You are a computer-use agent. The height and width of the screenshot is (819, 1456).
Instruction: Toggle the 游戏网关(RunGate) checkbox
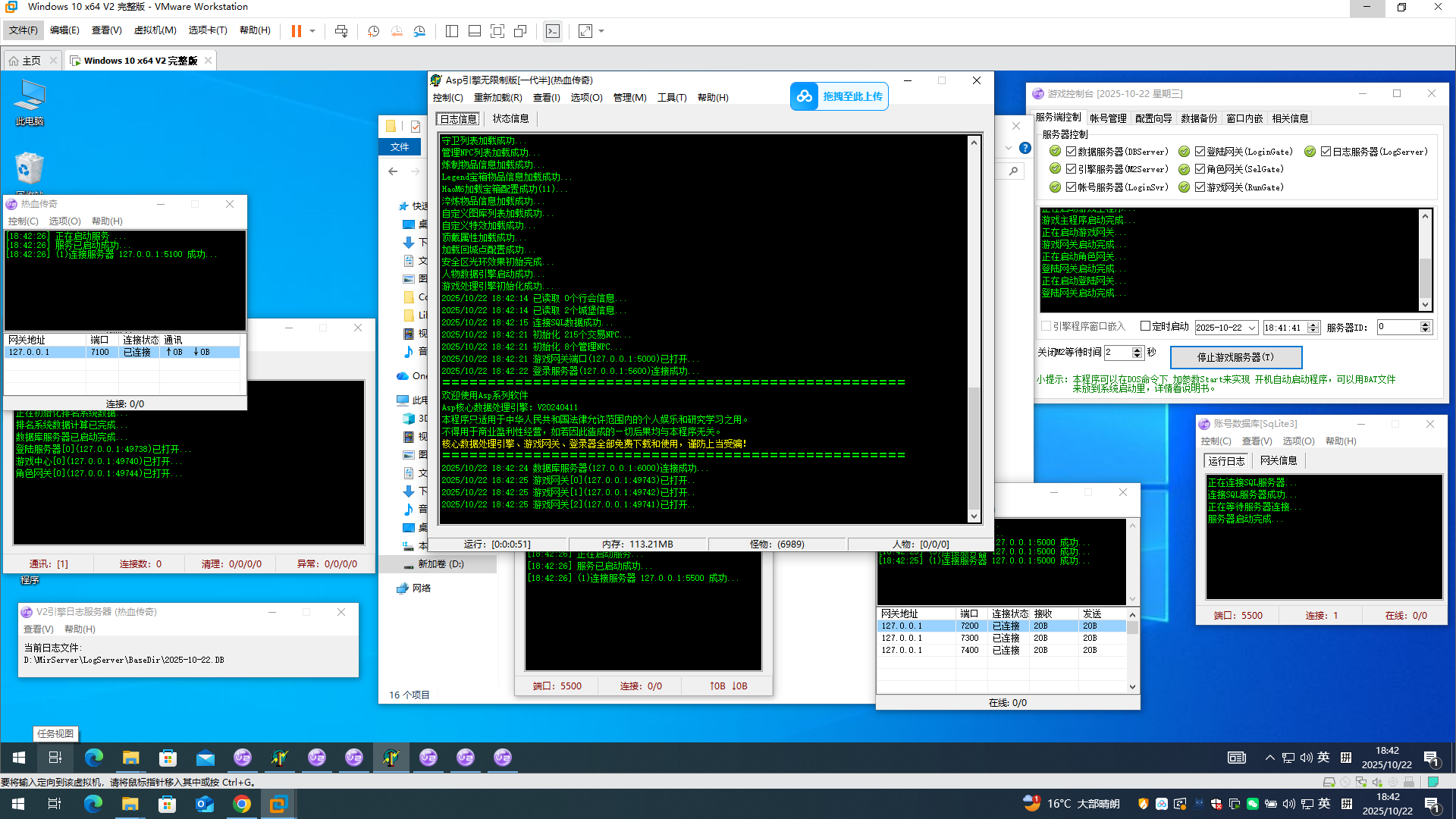[x=1200, y=187]
